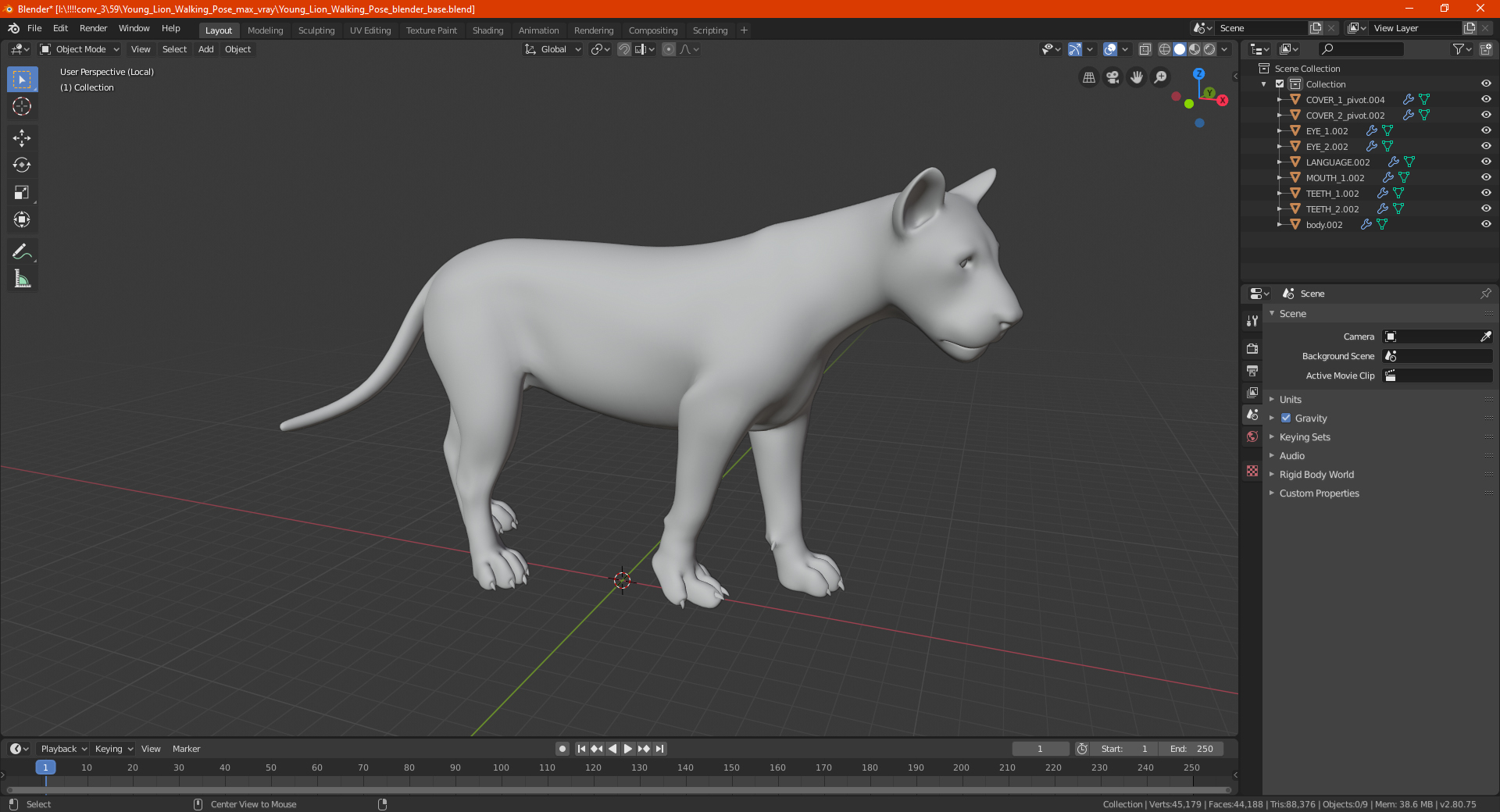1500x812 pixels.
Task: Select the Select Box tool
Action: (x=22, y=79)
